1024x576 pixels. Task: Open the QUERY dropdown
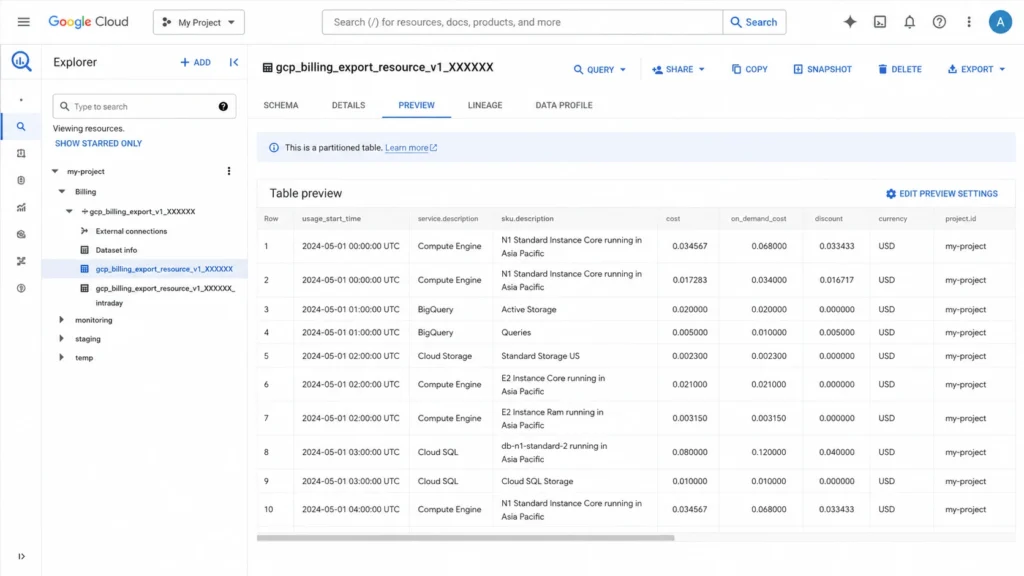point(600,69)
